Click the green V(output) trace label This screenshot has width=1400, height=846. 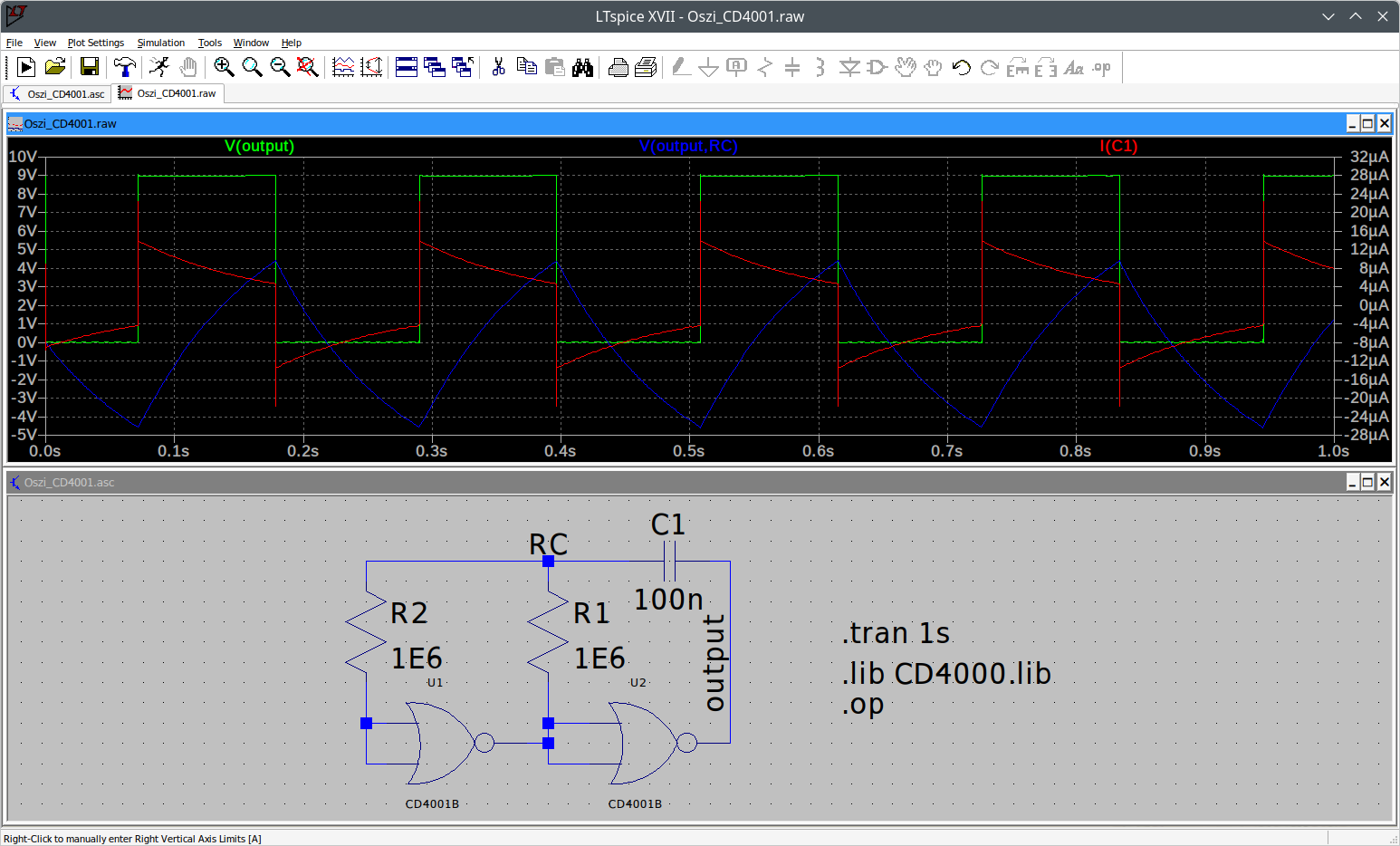coord(259,146)
